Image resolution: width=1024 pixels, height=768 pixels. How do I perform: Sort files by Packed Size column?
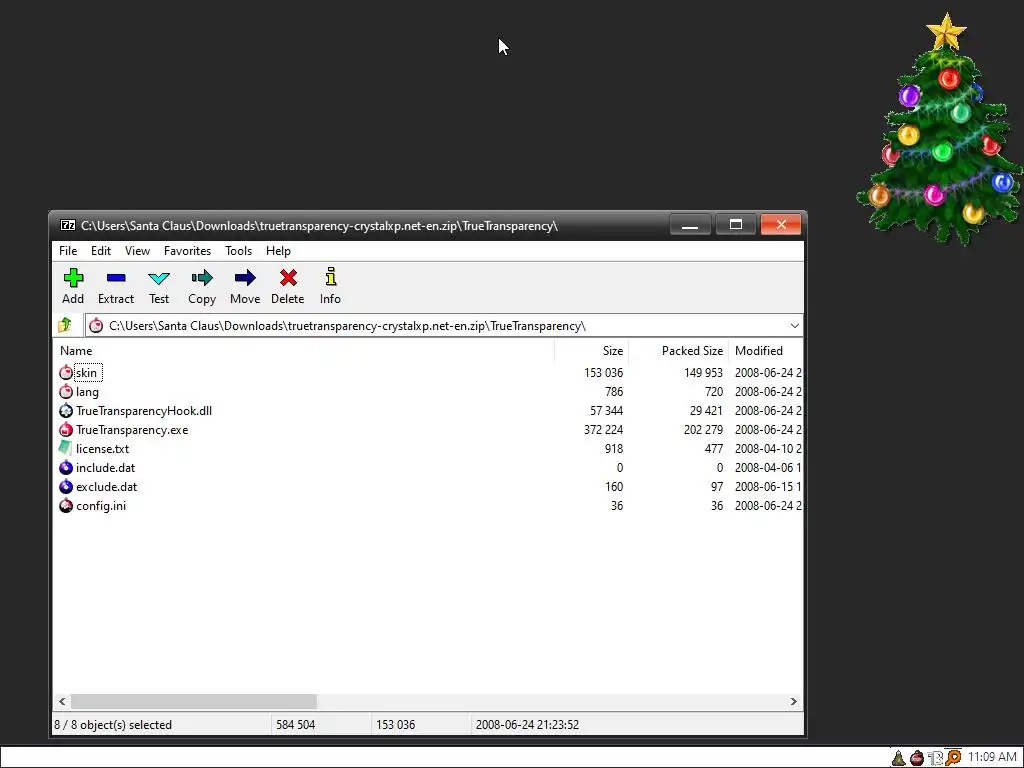click(x=678, y=351)
